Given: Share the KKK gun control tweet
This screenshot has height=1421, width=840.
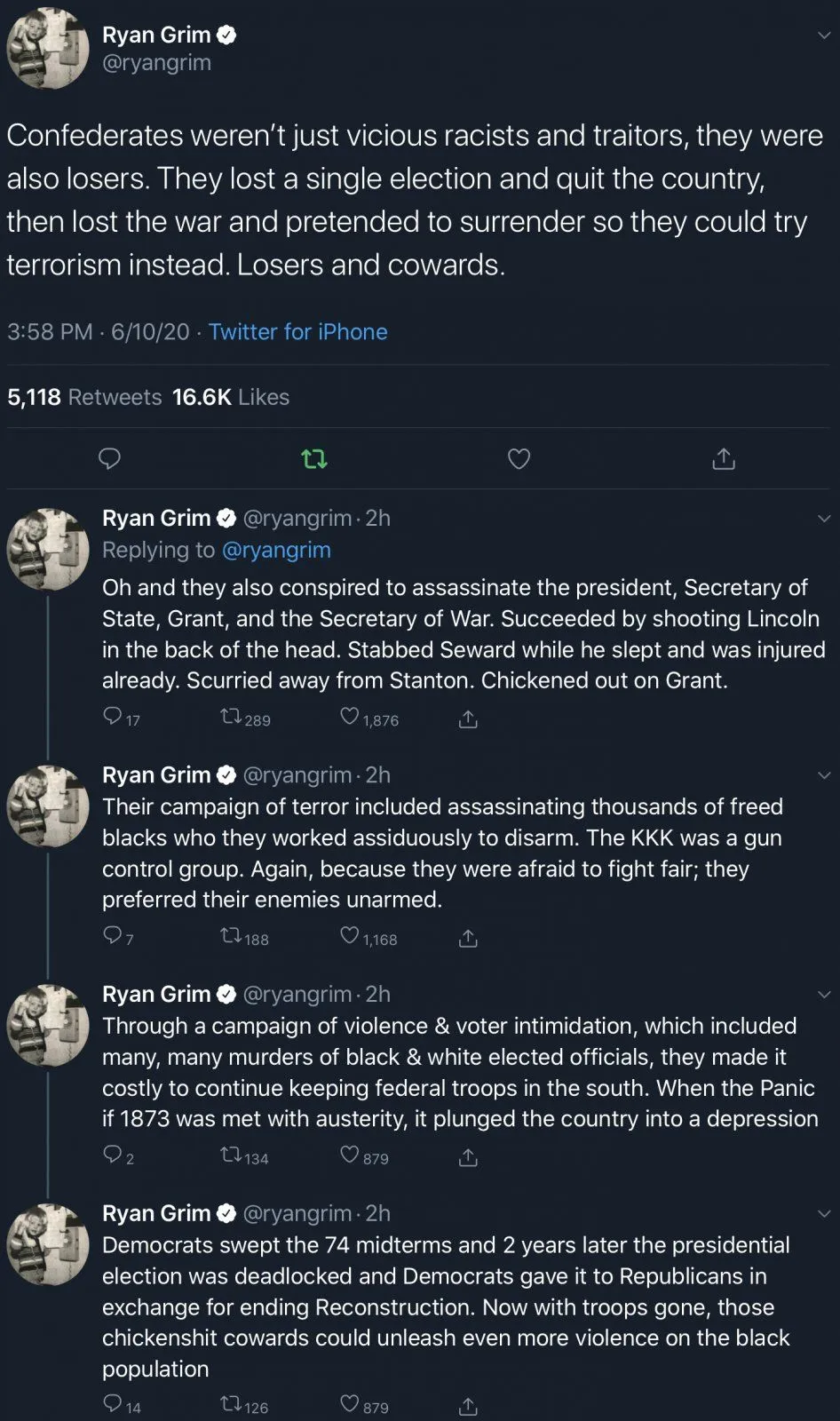Looking at the screenshot, I should (x=468, y=938).
